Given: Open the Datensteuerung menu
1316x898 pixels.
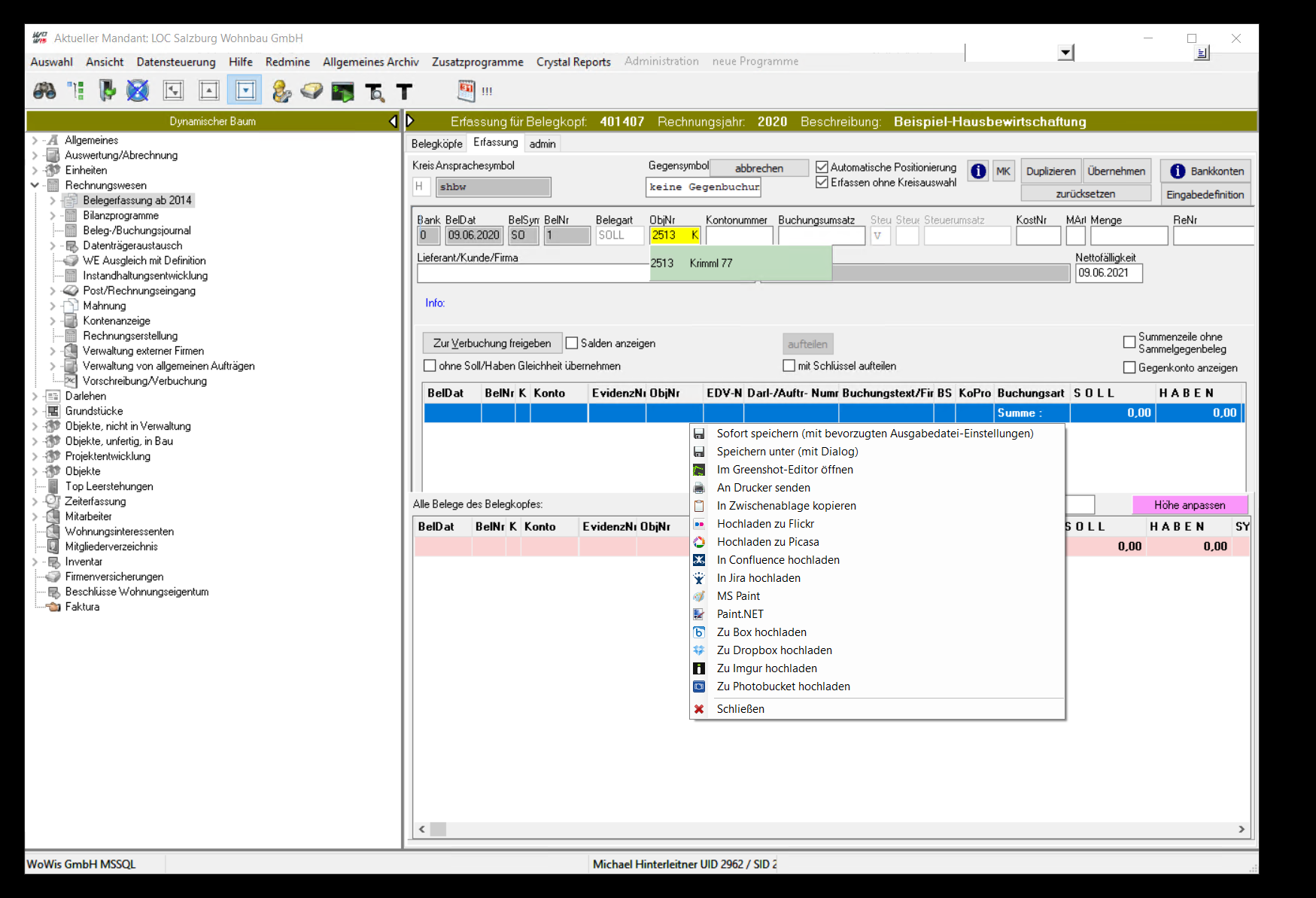Looking at the screenshot, I should tap(176, 62).
